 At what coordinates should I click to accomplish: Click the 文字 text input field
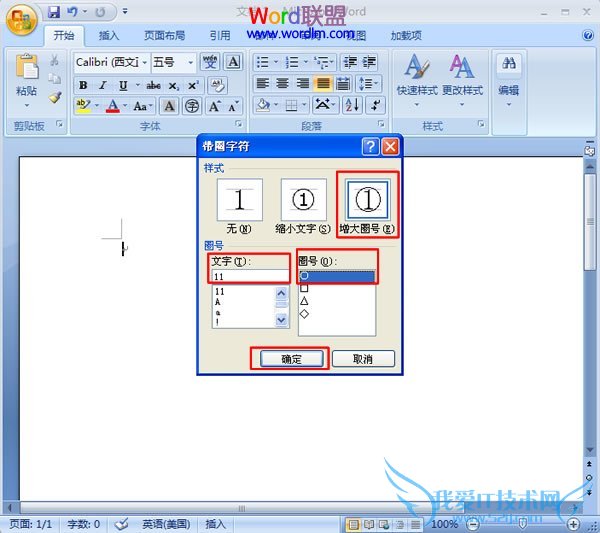(x=250, y=276)
